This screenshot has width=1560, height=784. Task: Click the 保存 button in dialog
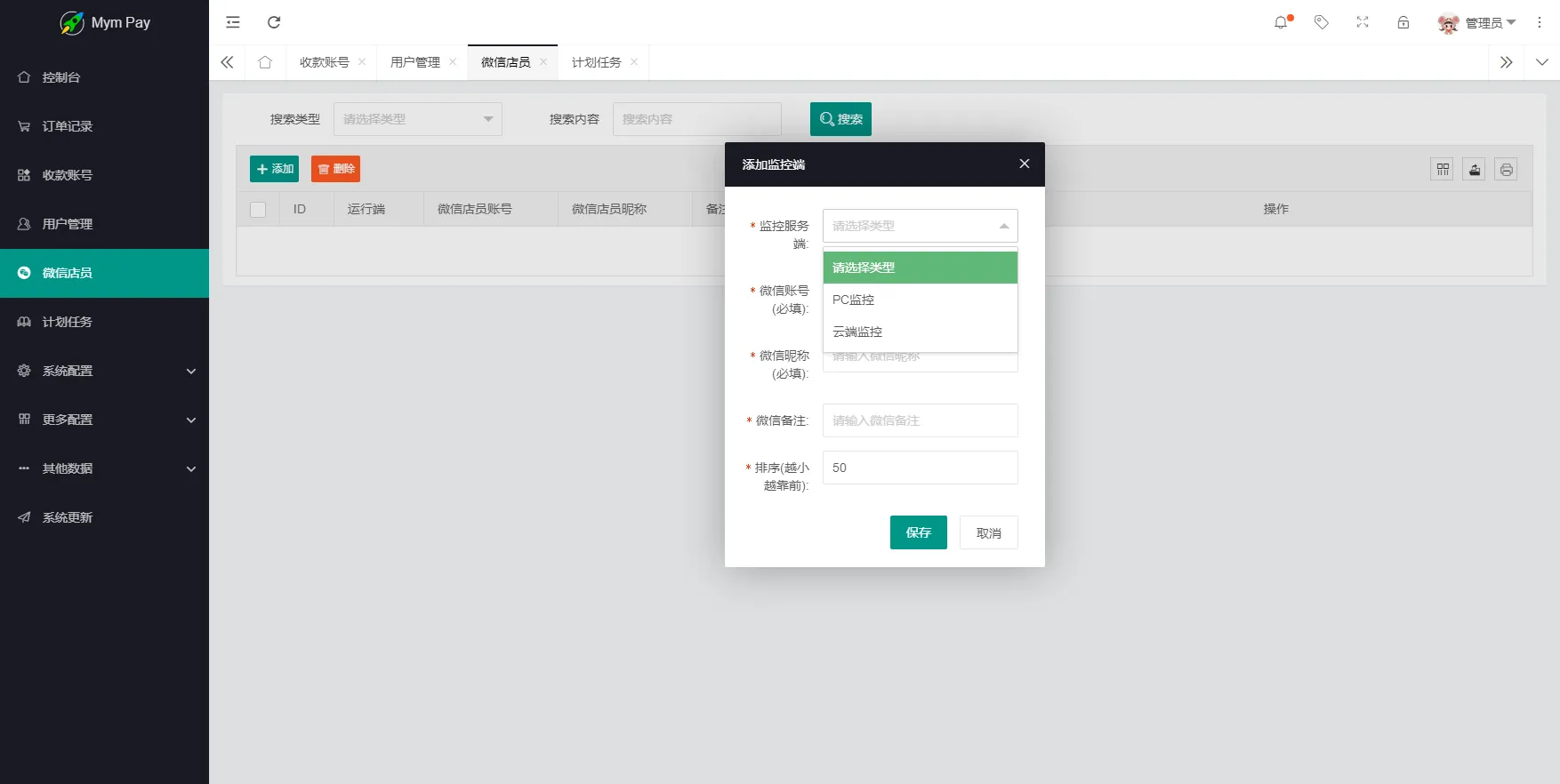(x=918, y=532)
